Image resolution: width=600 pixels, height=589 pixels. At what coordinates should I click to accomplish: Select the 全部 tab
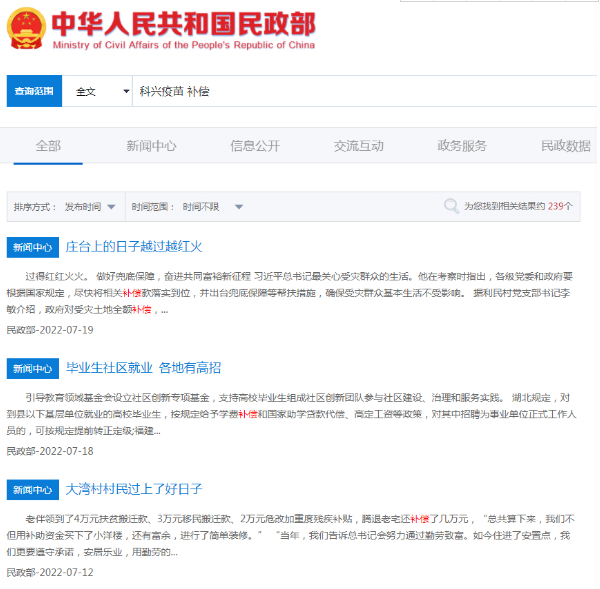[x=48, y=145]
